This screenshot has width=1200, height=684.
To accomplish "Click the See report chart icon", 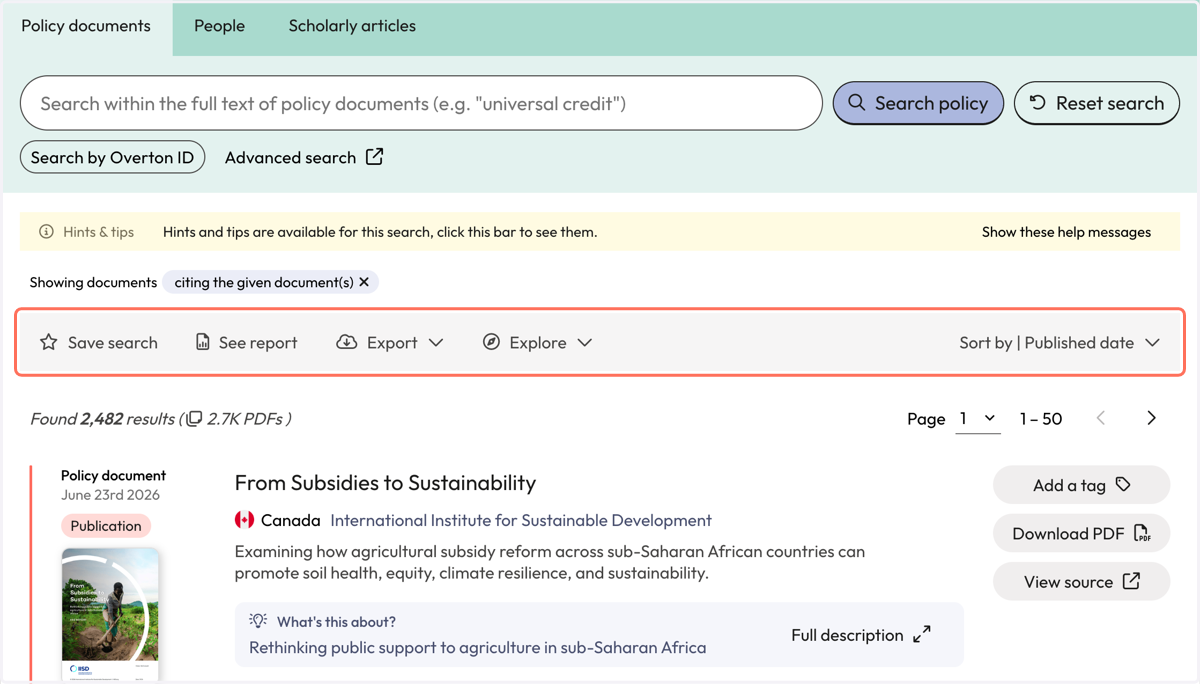I will [202, 342].
